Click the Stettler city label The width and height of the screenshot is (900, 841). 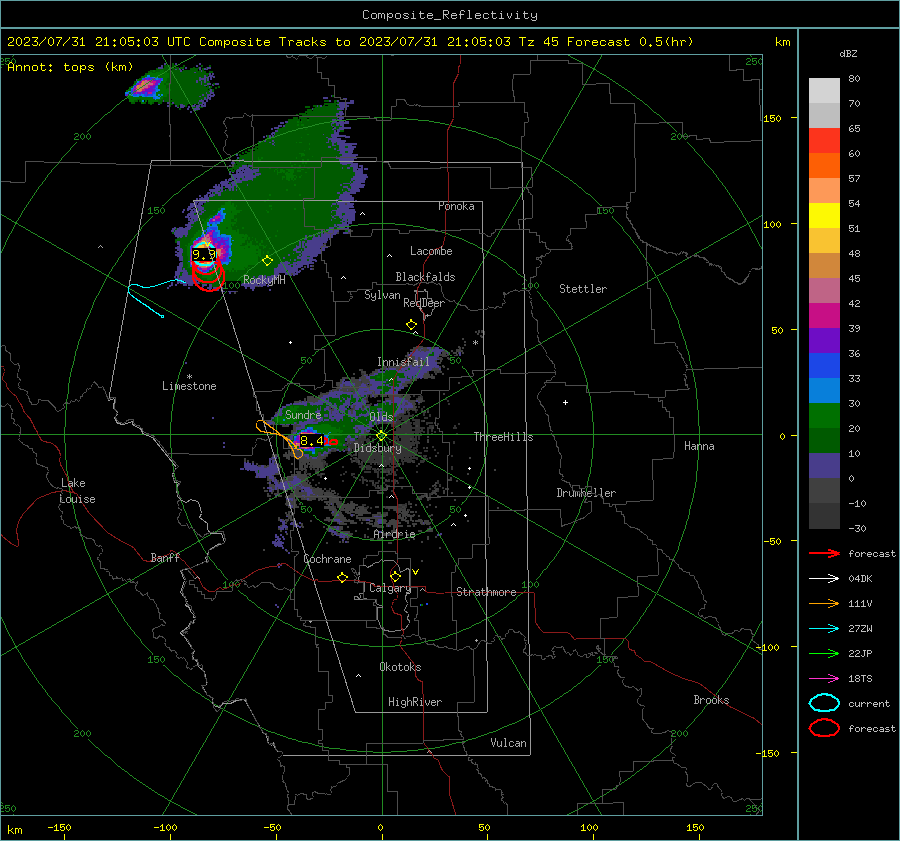[583, 289]
